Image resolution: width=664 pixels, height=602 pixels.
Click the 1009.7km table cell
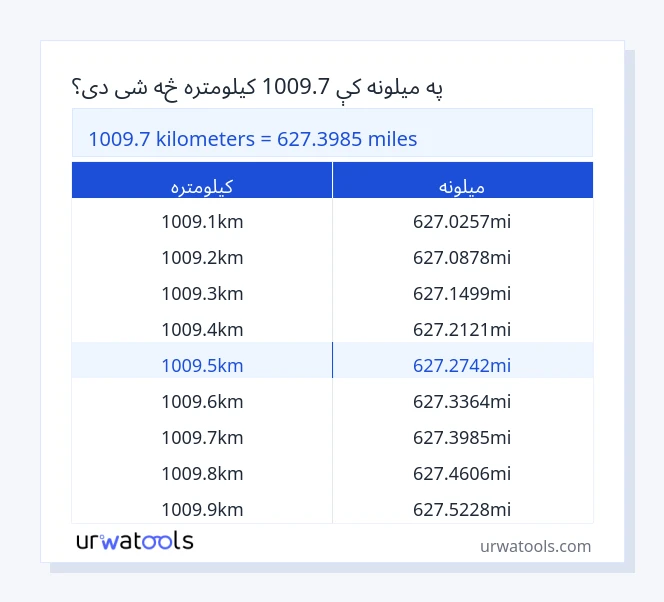(x=202, y=437)
